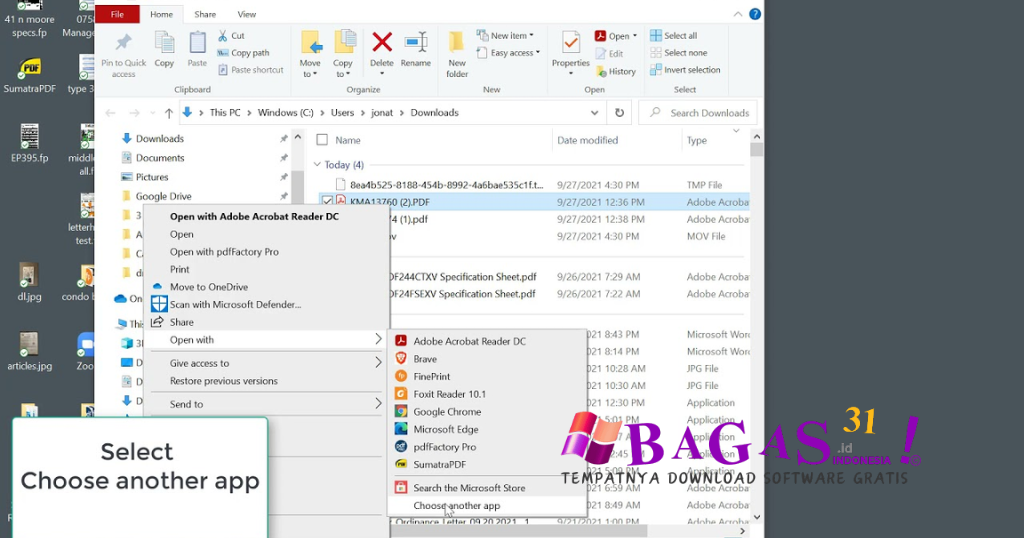Click Paste shortcut in ribbon
The height and width of the screenshot is (538, 1024).
coord(251,70)
